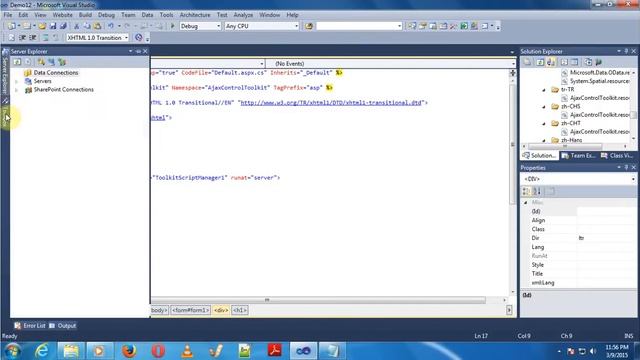Screen dimensions: 640x360
Task: Expand the SharePoint Connections node
Action: pyautogui.click(x=17, y=90)
